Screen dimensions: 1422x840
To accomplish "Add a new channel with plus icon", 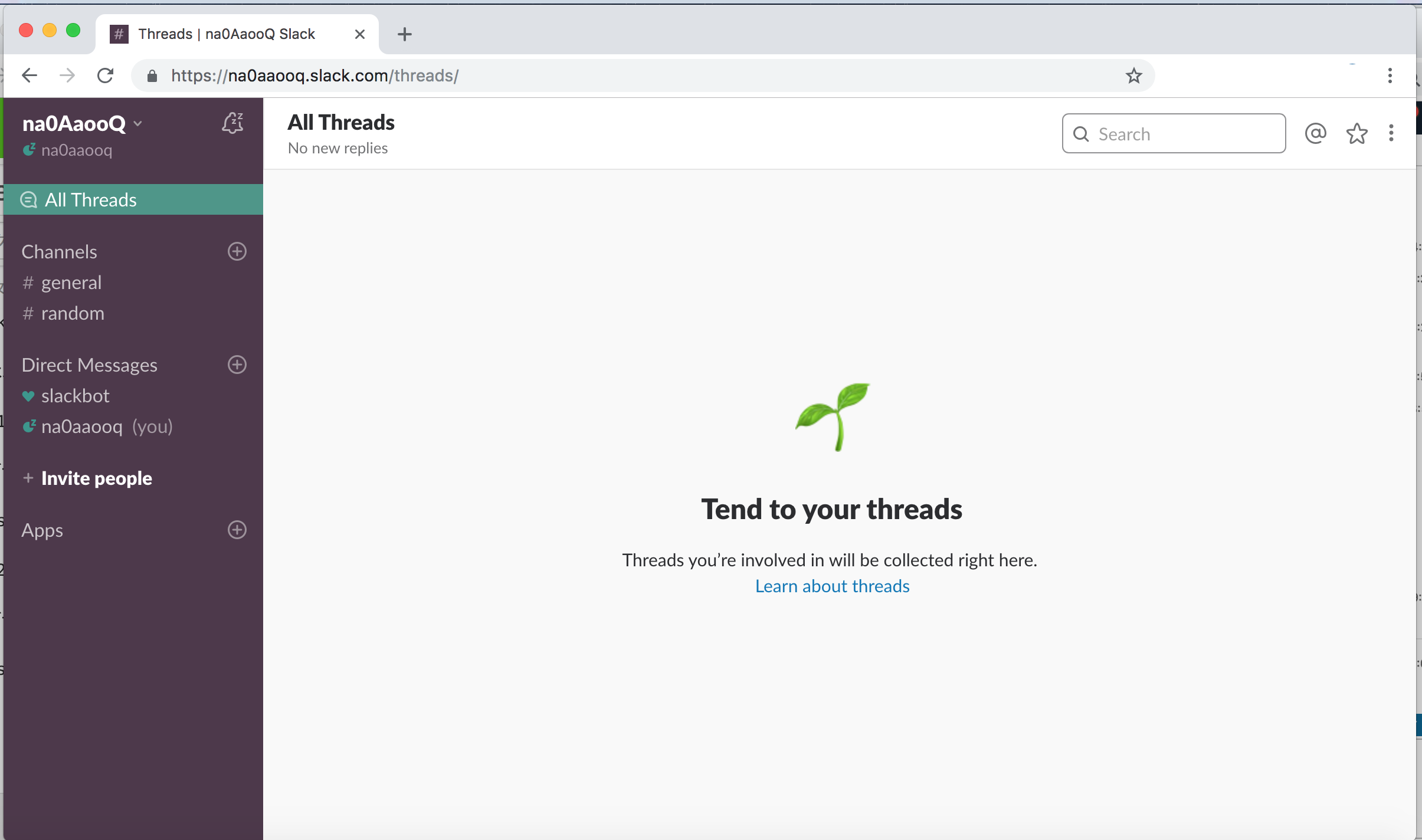I will pos(237,251).
